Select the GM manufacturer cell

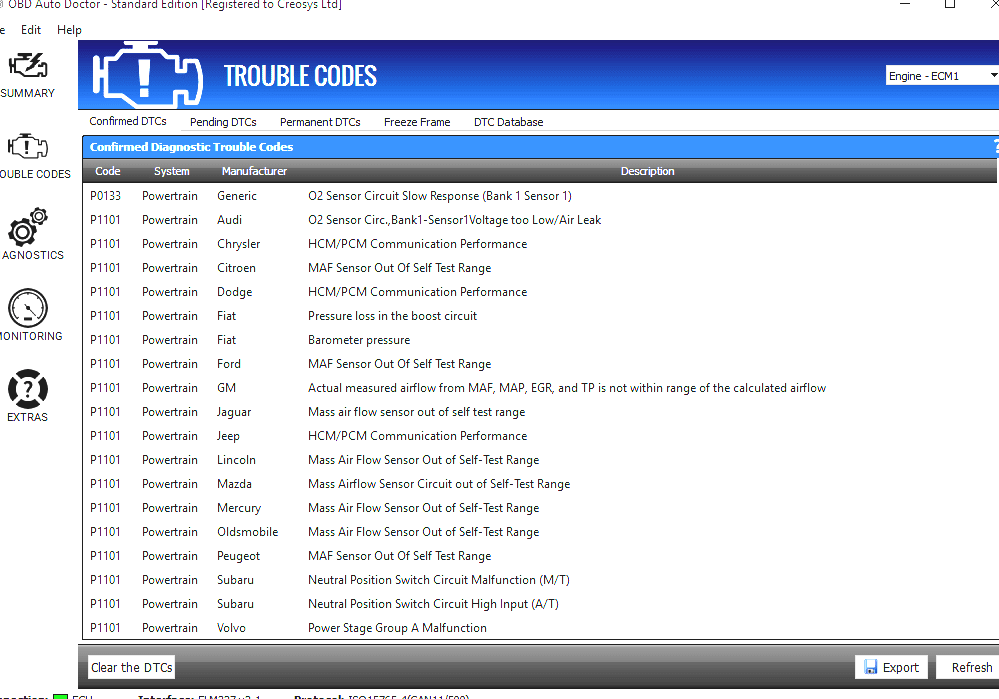point(226,388)
